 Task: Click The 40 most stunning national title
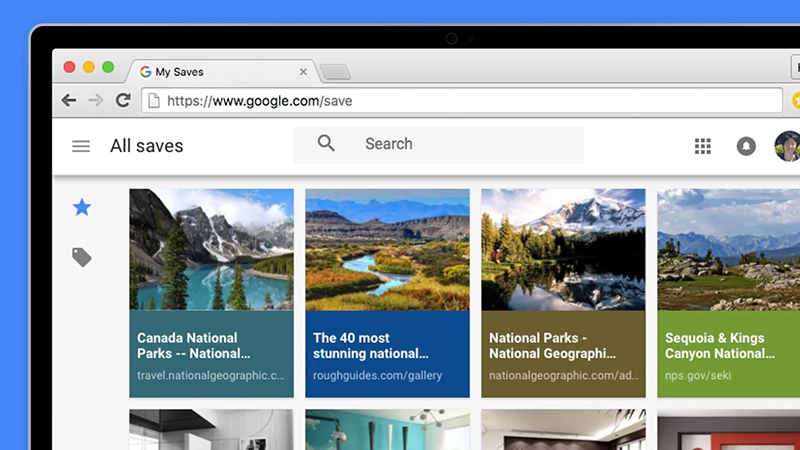pyautogui.click(x=370, y=345)
